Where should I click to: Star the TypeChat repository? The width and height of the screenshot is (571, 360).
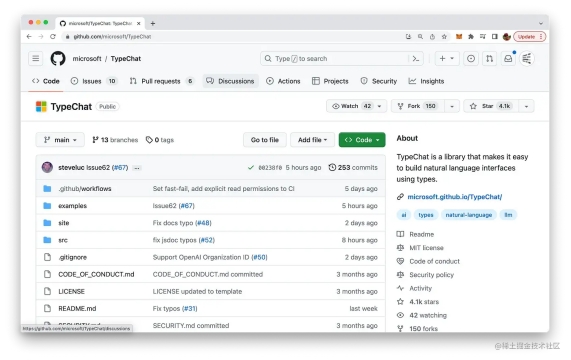pos(491,106)
